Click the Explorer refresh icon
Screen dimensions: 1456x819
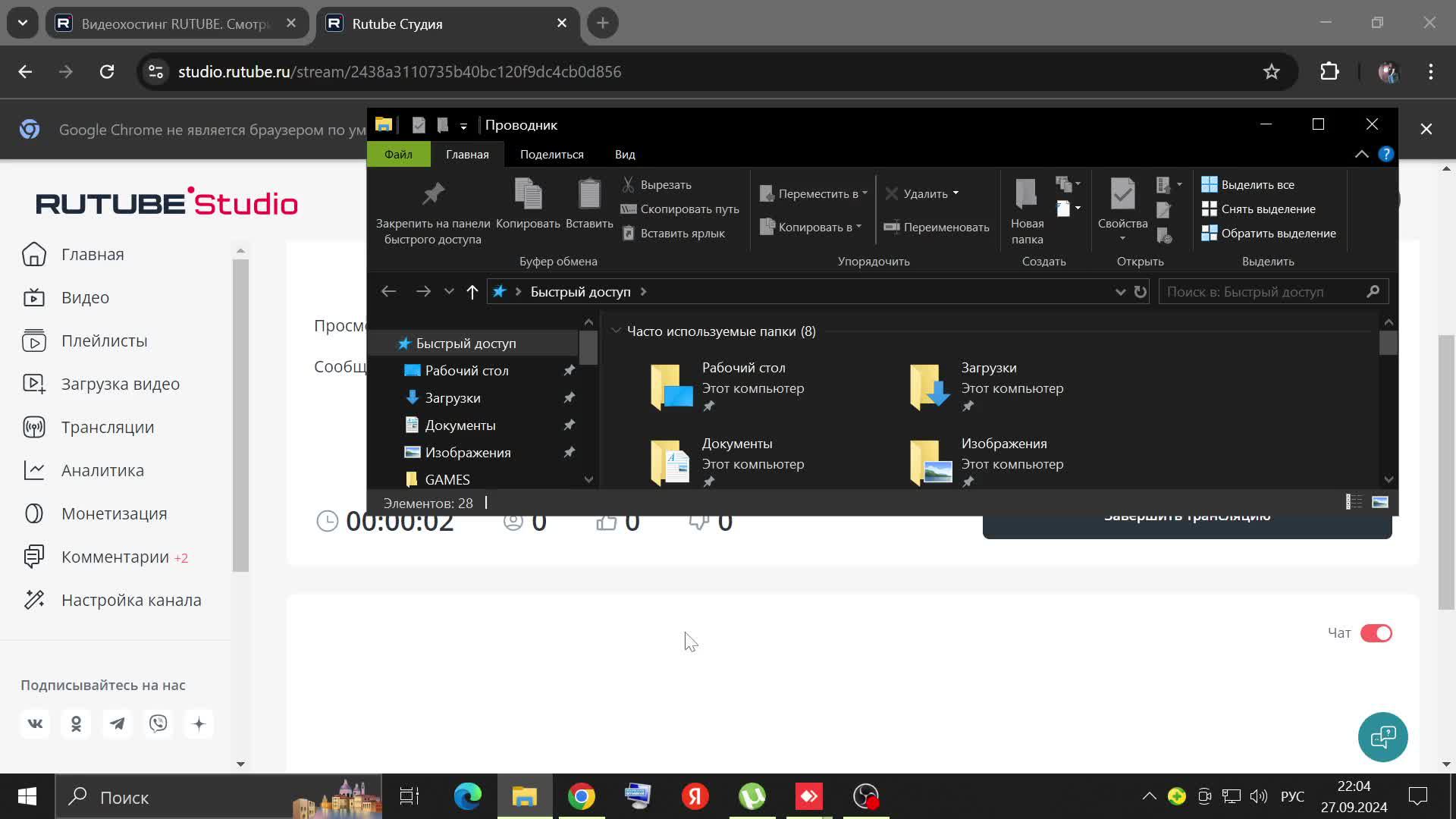coord(1140,292)
